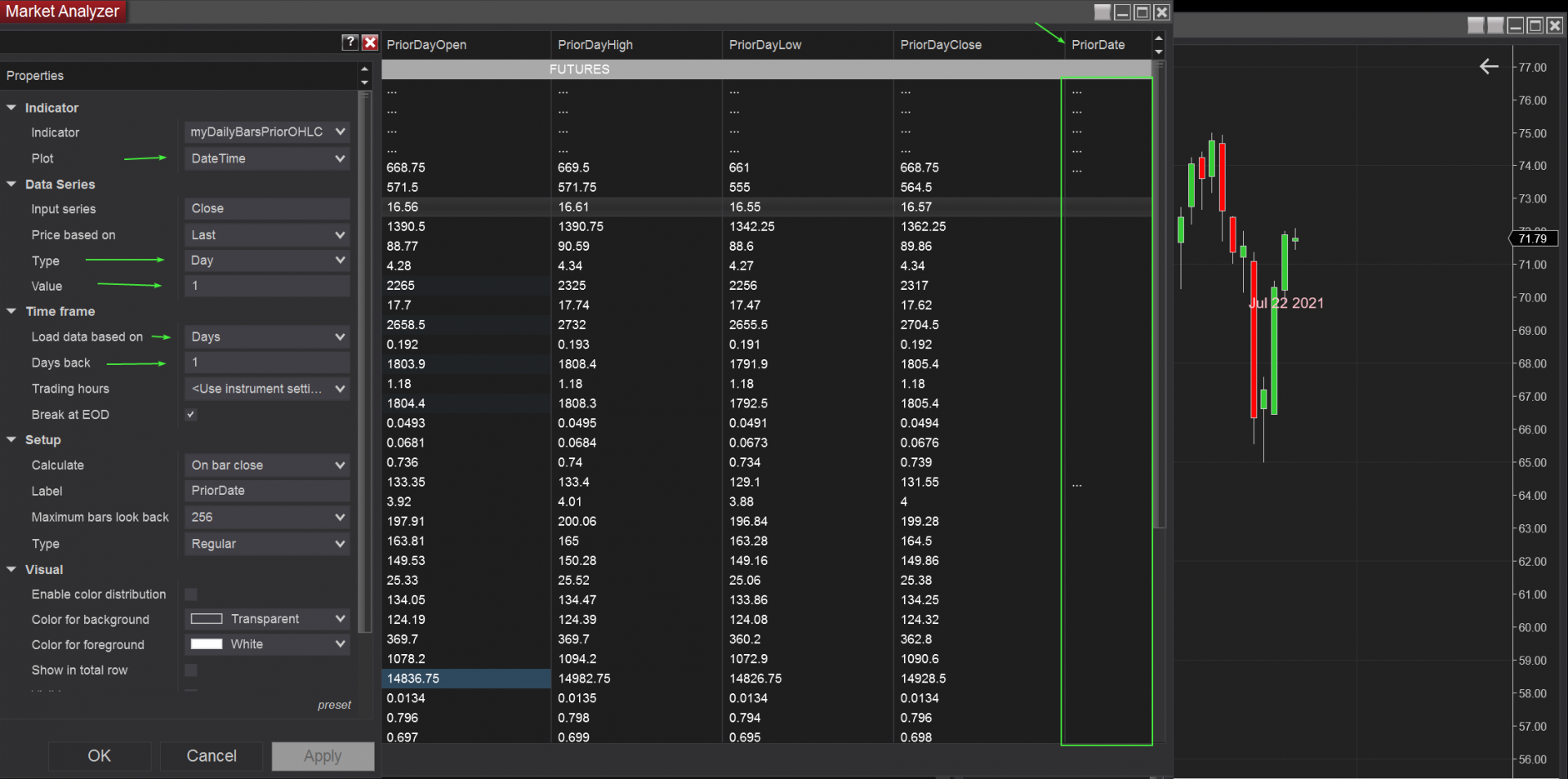
Task: Click the PriorDayLow column header
Action: pyautogui.click(x=808, y=45)
